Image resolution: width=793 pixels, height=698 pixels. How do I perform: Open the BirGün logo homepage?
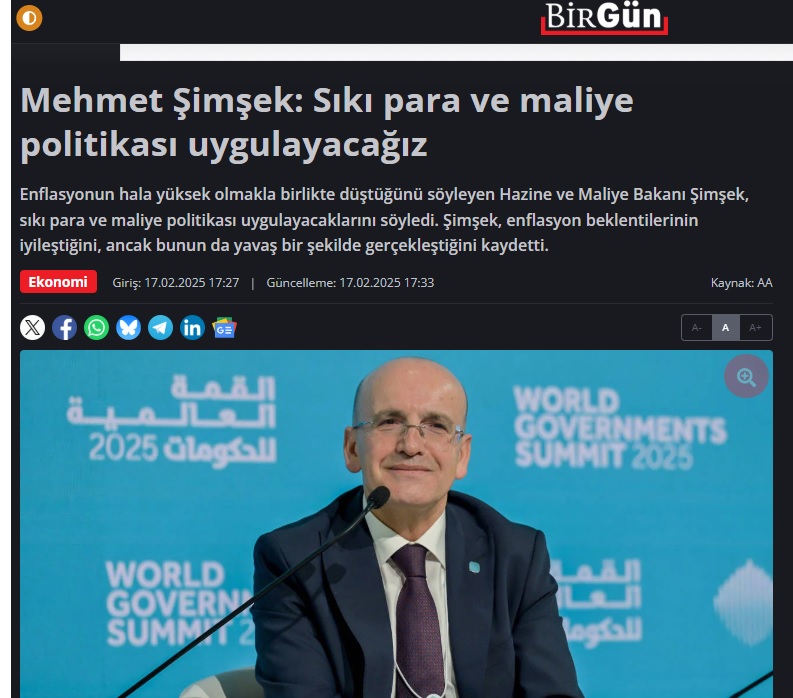pyautogui.click(x=604, y=19)
